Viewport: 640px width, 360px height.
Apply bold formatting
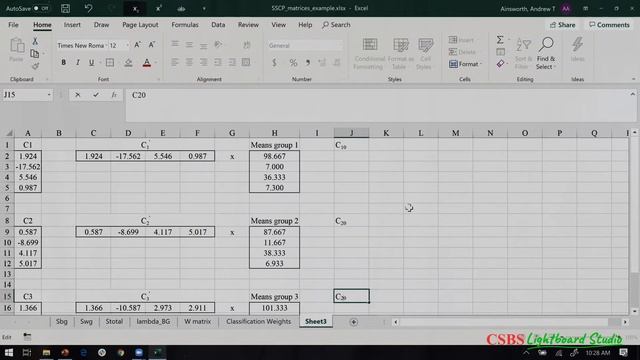point(63,62)
